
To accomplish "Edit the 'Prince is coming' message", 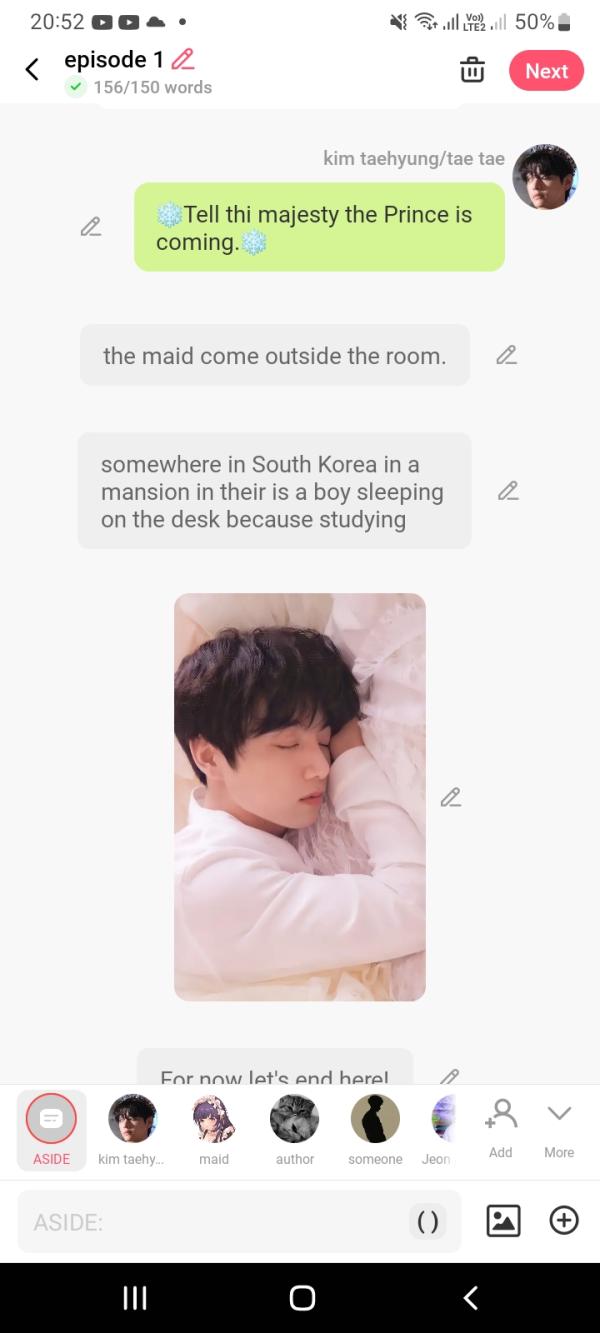I will pos(91,227).
